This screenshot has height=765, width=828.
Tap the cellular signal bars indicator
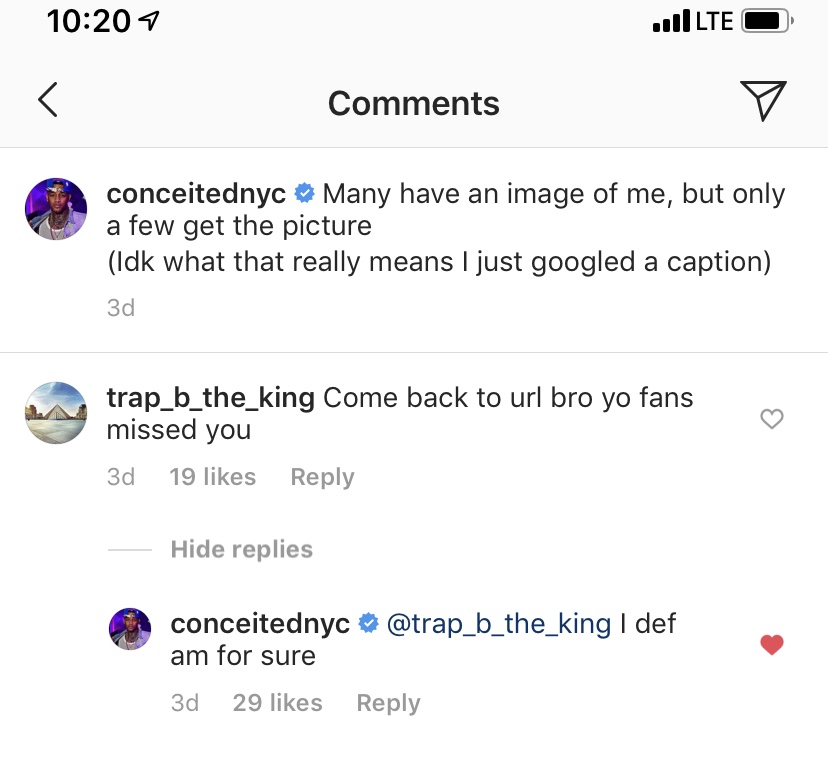pyautogui.click(x=671, y=21)
